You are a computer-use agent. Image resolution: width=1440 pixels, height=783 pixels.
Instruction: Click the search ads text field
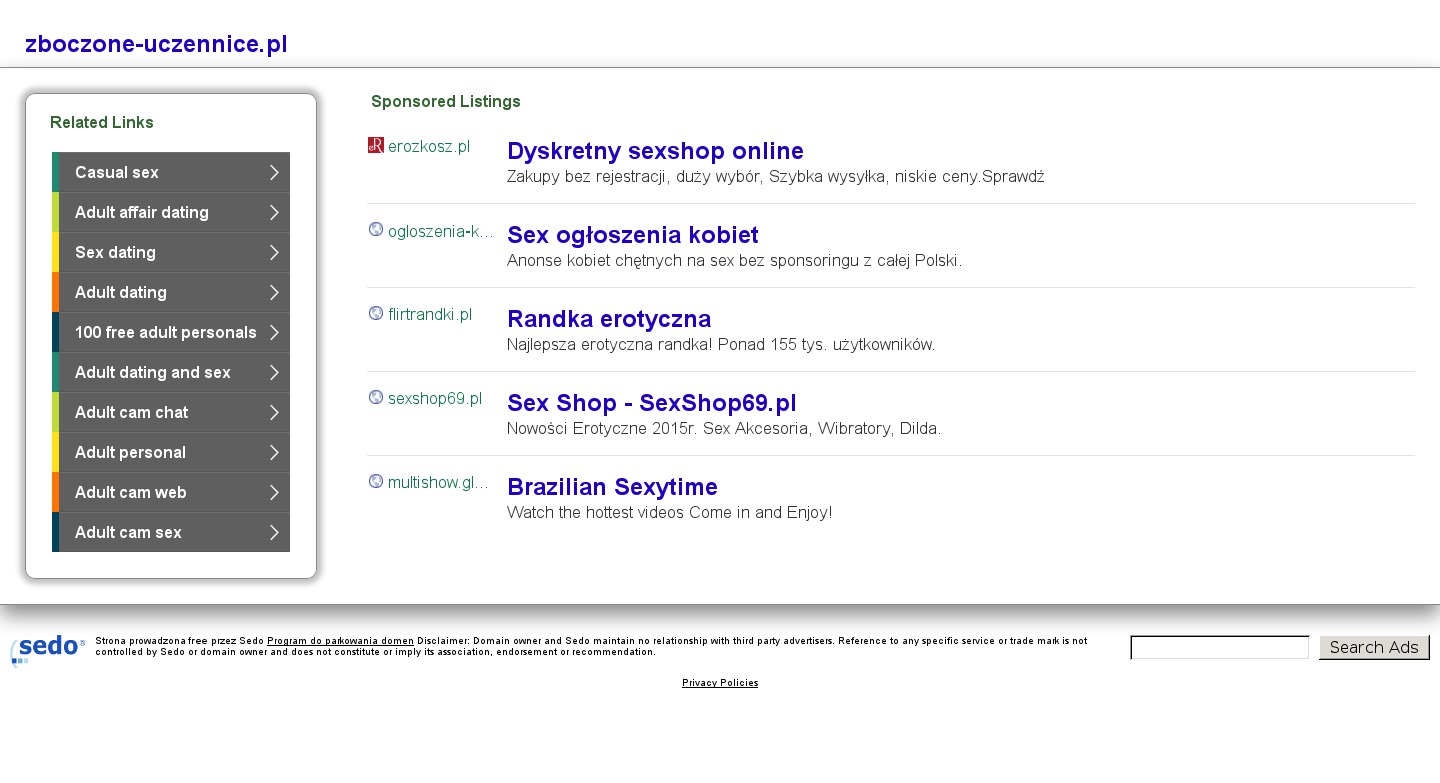click(x=1219, y=648)
